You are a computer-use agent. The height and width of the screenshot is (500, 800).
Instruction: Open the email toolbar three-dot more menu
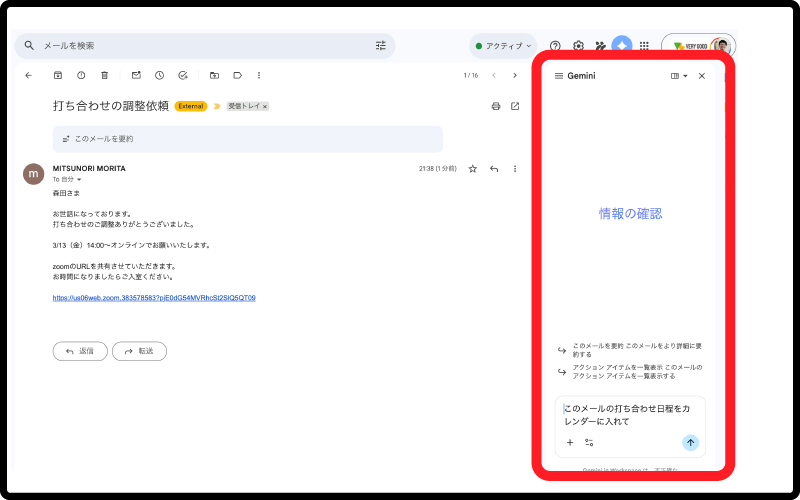tap(259, 75)
